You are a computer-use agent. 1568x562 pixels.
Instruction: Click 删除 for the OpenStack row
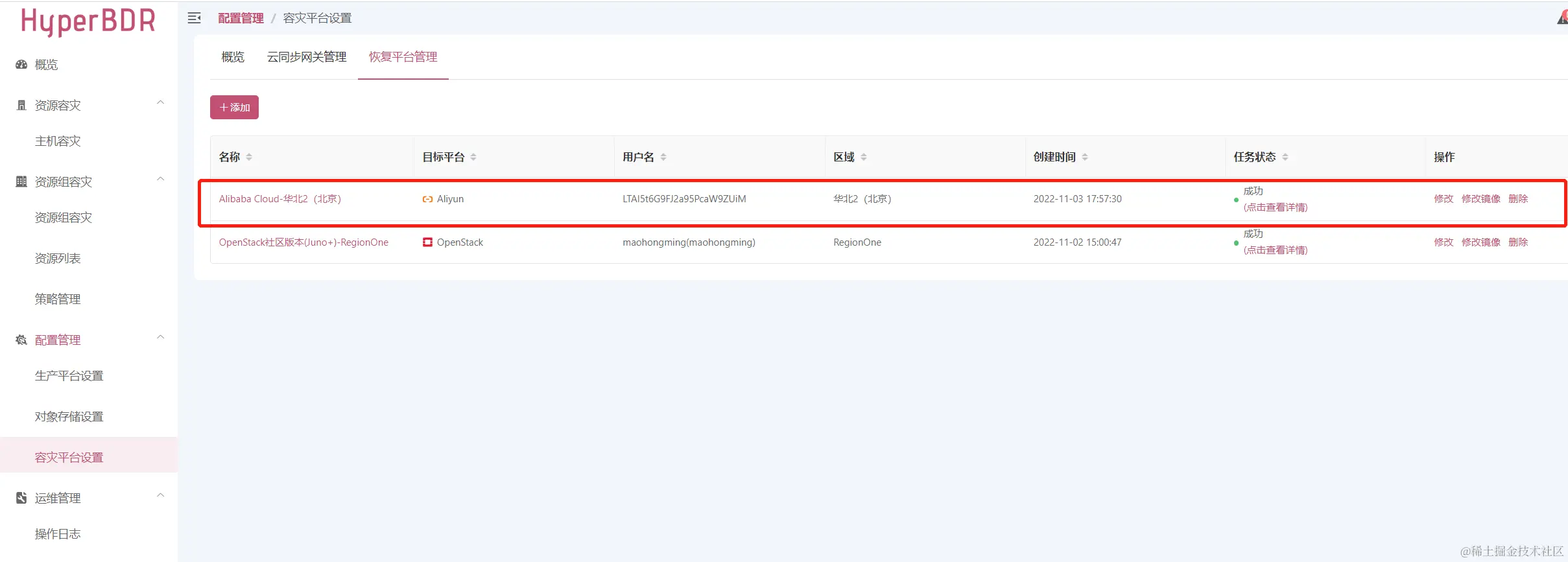click(1518, 242)
